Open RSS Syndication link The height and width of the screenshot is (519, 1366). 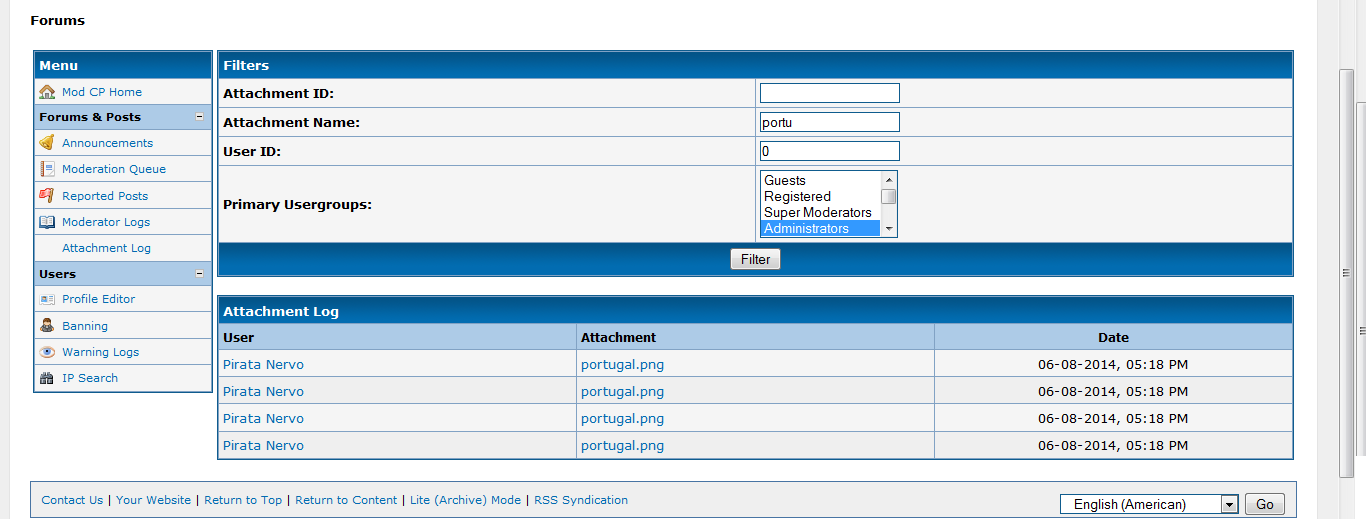[581, 500]
